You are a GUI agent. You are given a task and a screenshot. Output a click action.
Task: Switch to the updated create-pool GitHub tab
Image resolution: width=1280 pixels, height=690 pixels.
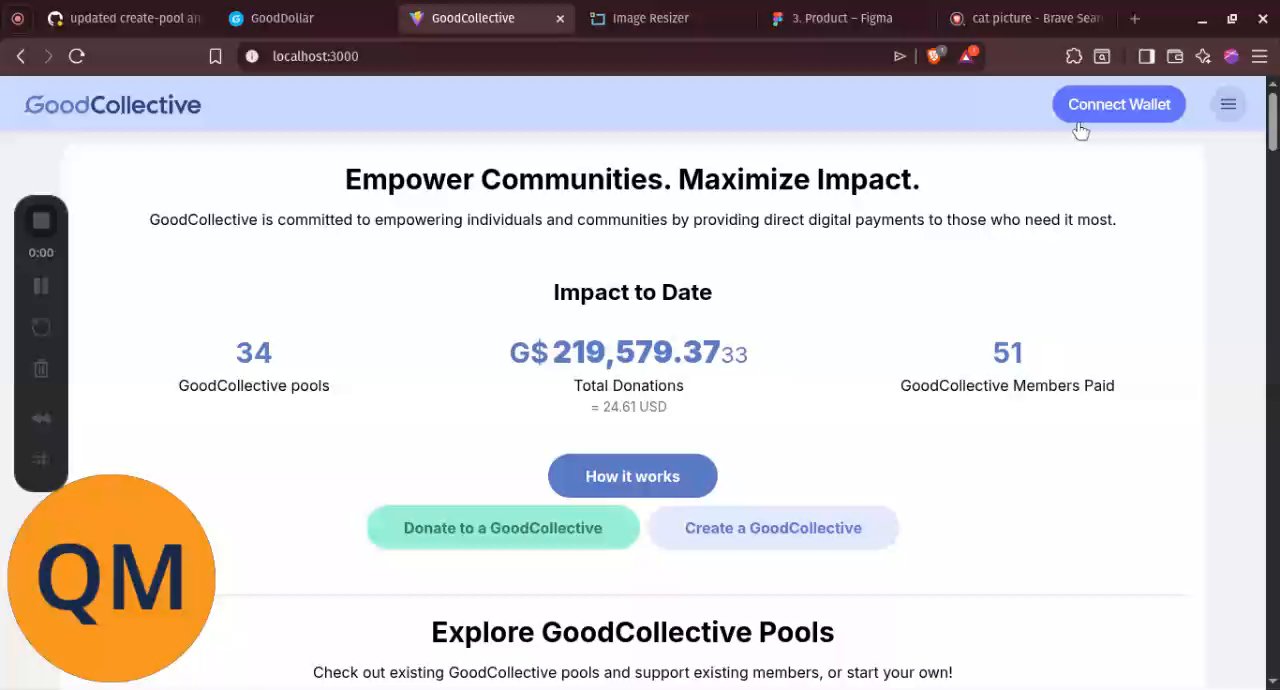(x=124, y=18)
